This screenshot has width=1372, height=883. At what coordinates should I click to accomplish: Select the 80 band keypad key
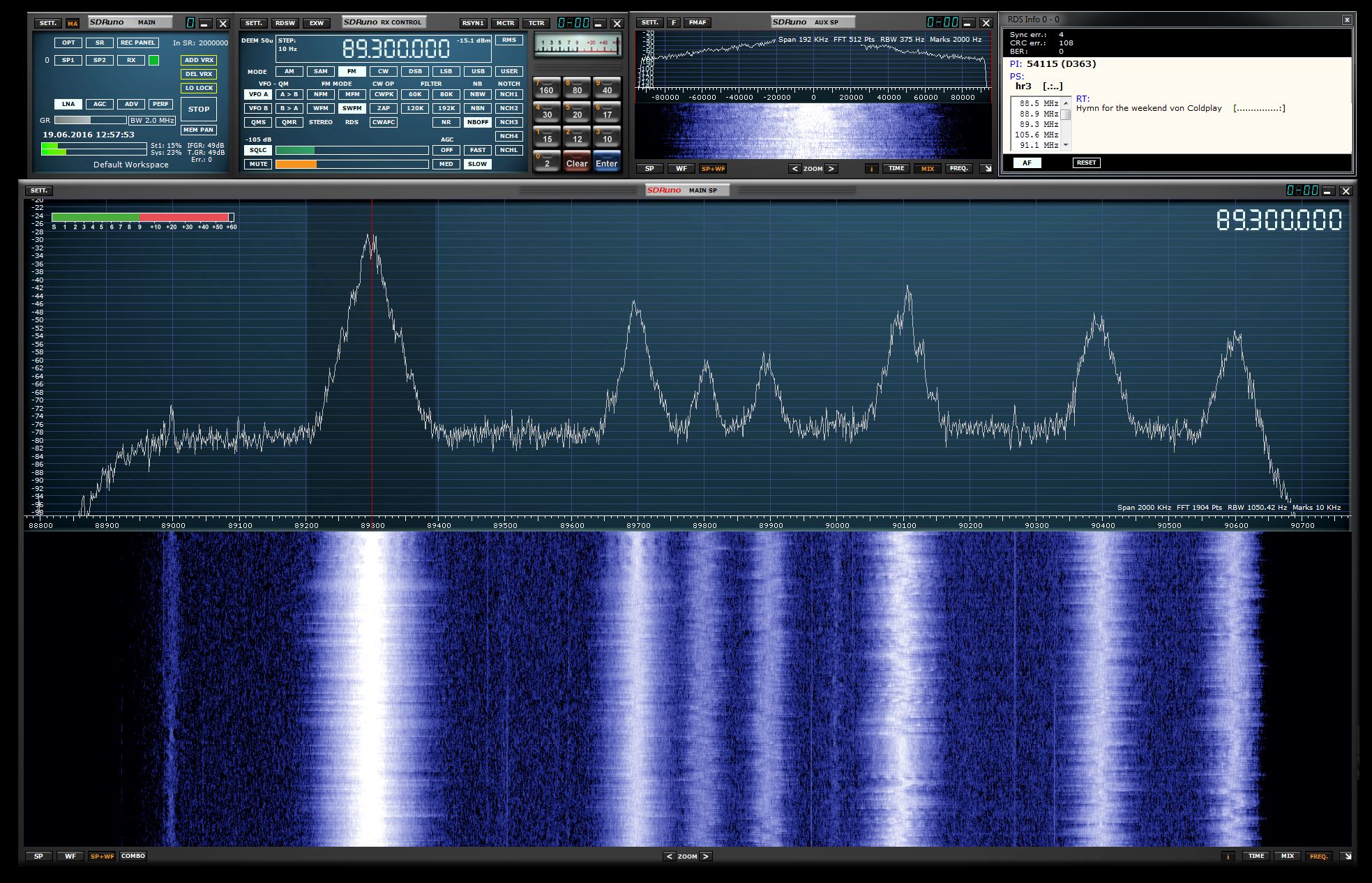coord(577,87)
